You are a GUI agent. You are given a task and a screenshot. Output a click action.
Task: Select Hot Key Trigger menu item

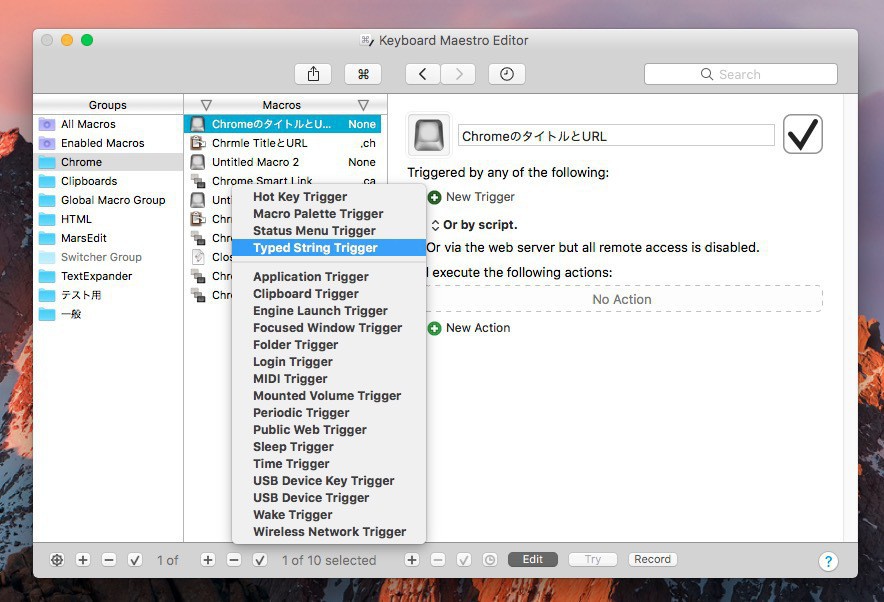point(300,197)
